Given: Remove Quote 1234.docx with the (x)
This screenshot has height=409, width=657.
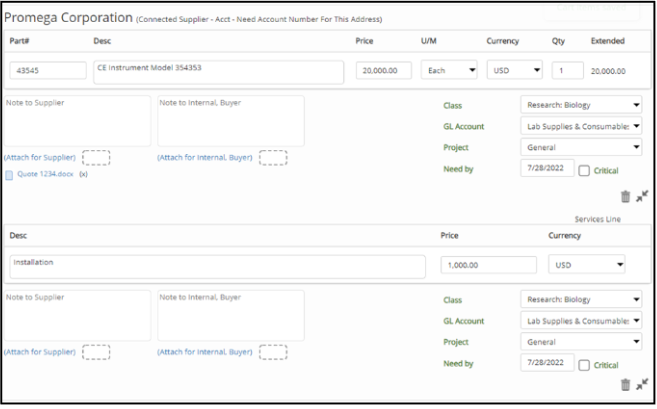Looking at the screenshot, I should tap(83, 174).
